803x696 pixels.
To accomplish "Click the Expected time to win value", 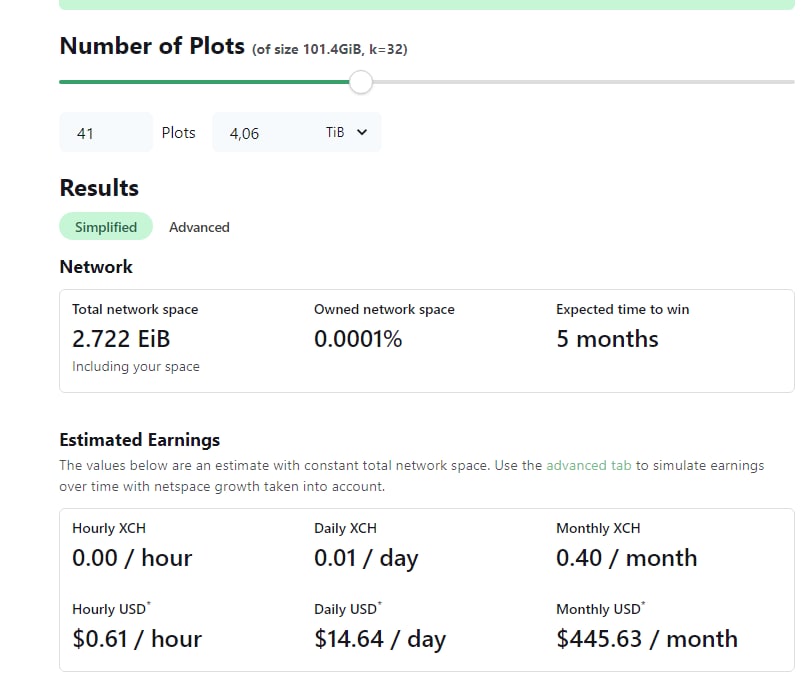I will pyautogui.click(x=607, y=339).
